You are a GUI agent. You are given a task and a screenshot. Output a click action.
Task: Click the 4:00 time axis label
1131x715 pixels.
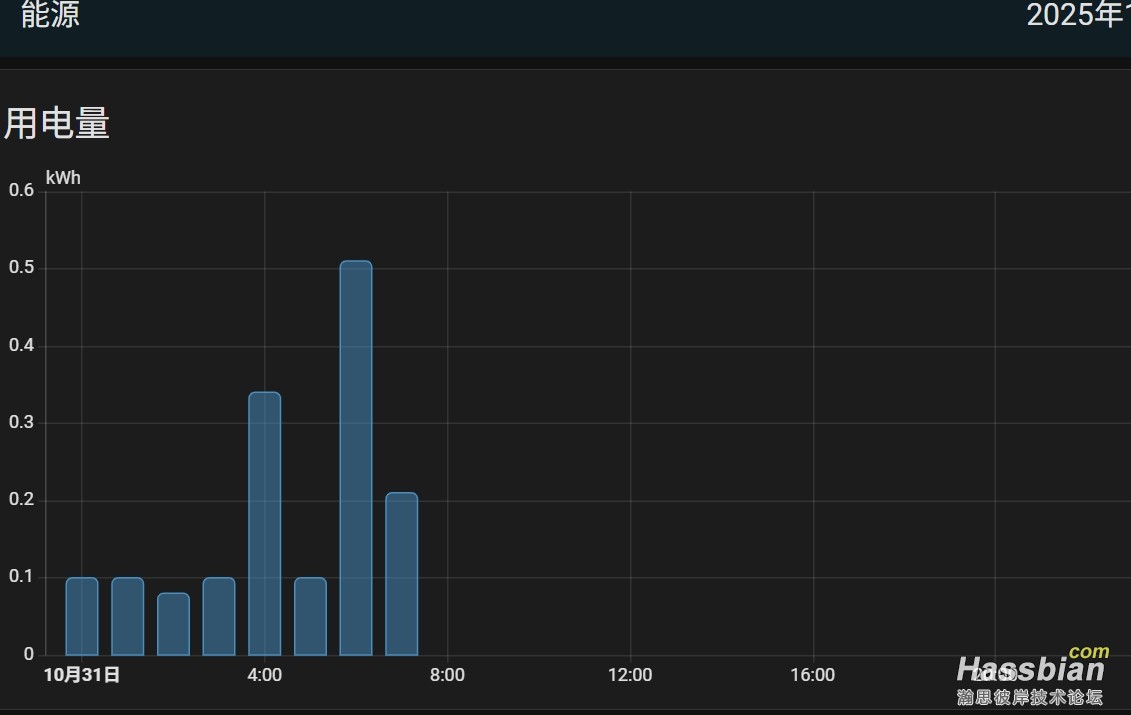[x=264, y=675]
